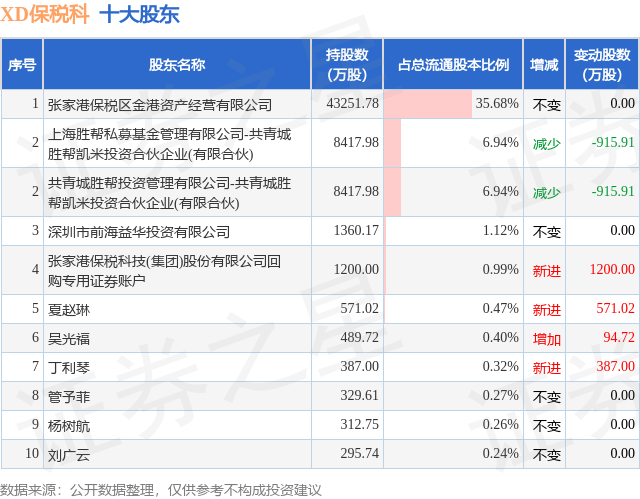Click holdings value 312.75
This screenshot has width=640, height=499.
pyautogui.click(x=360, y=424)
